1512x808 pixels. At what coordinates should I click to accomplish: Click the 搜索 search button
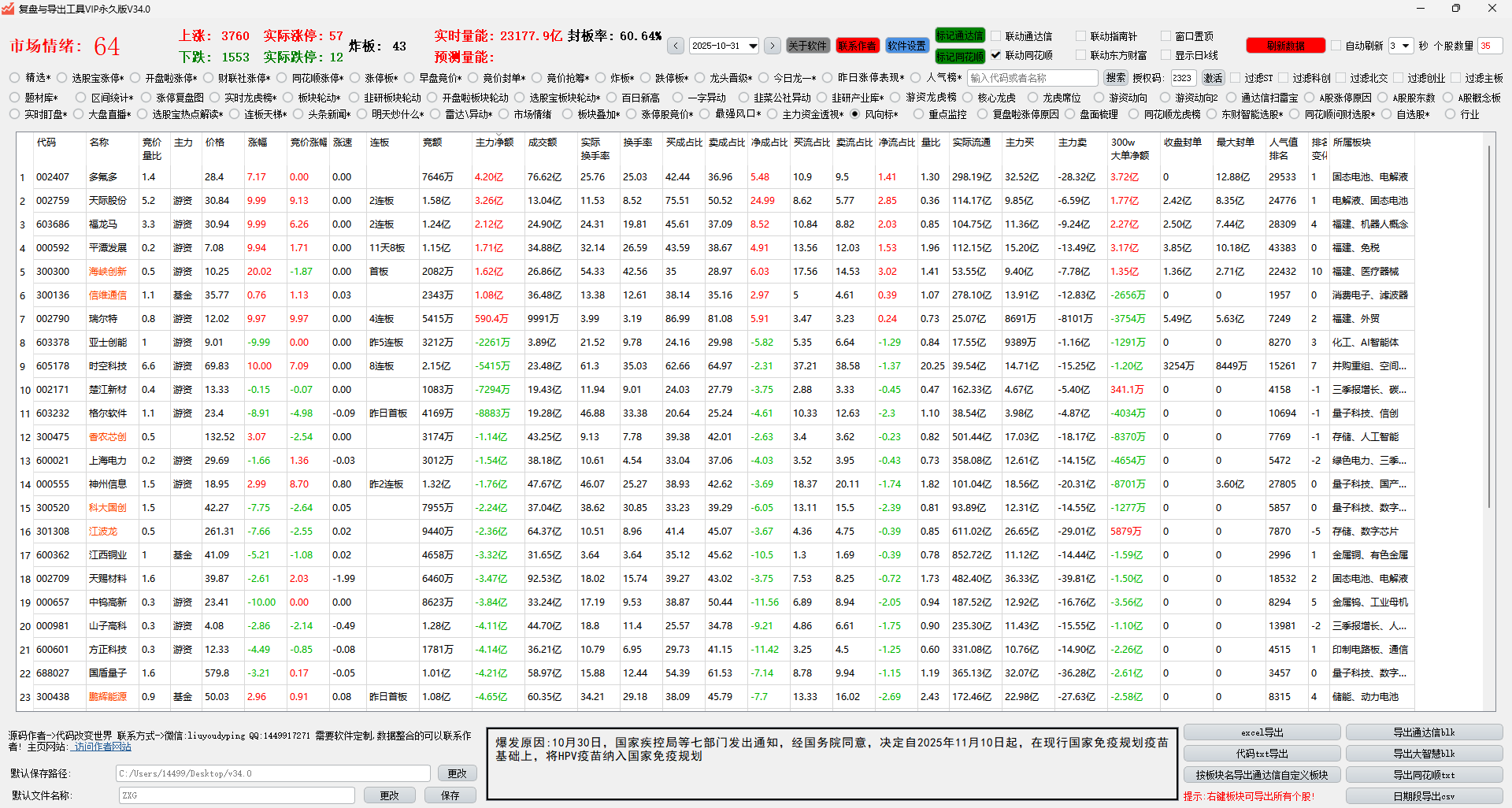[1116, 78]
